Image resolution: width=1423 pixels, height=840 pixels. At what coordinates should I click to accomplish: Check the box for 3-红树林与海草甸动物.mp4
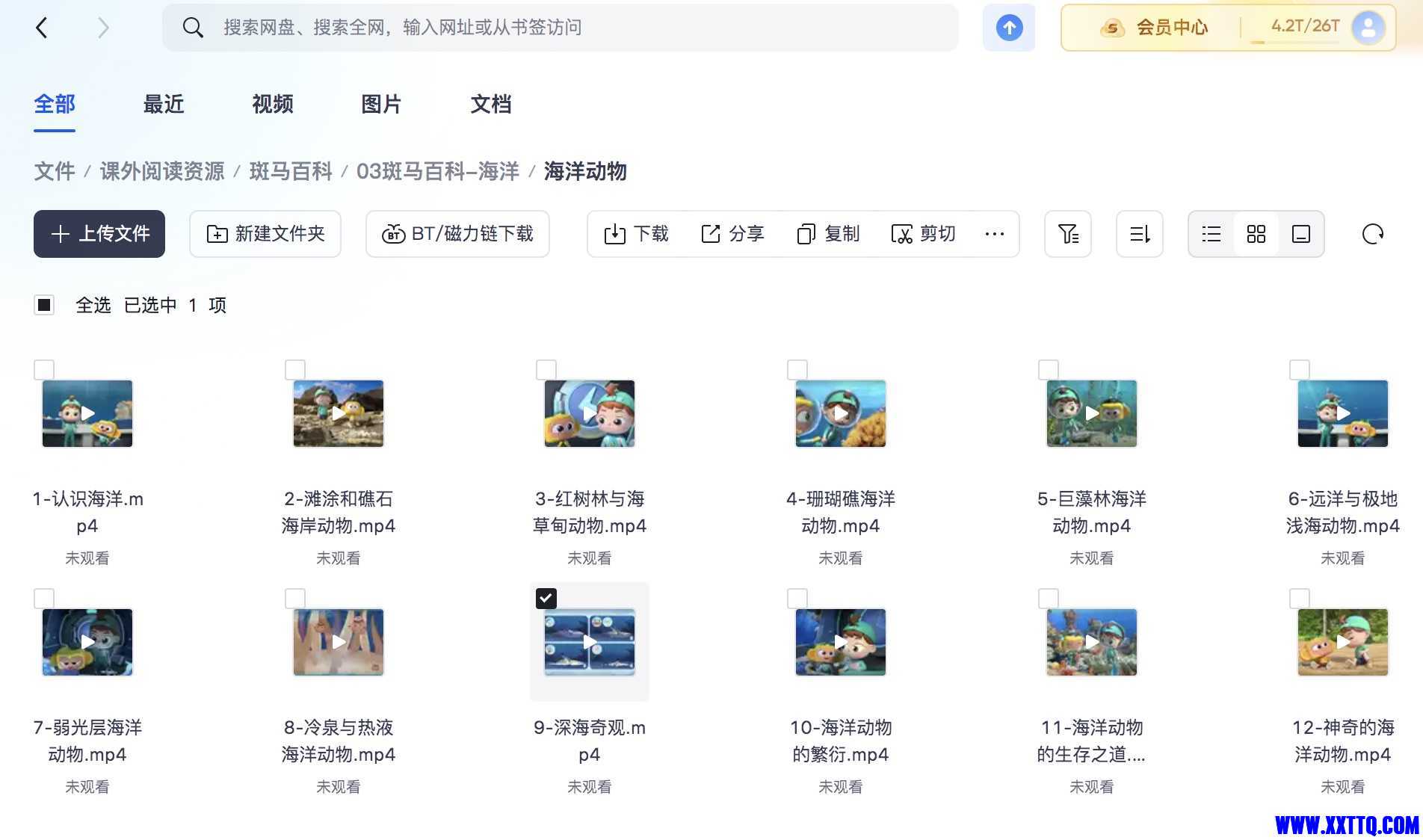[x=546, y=370]
